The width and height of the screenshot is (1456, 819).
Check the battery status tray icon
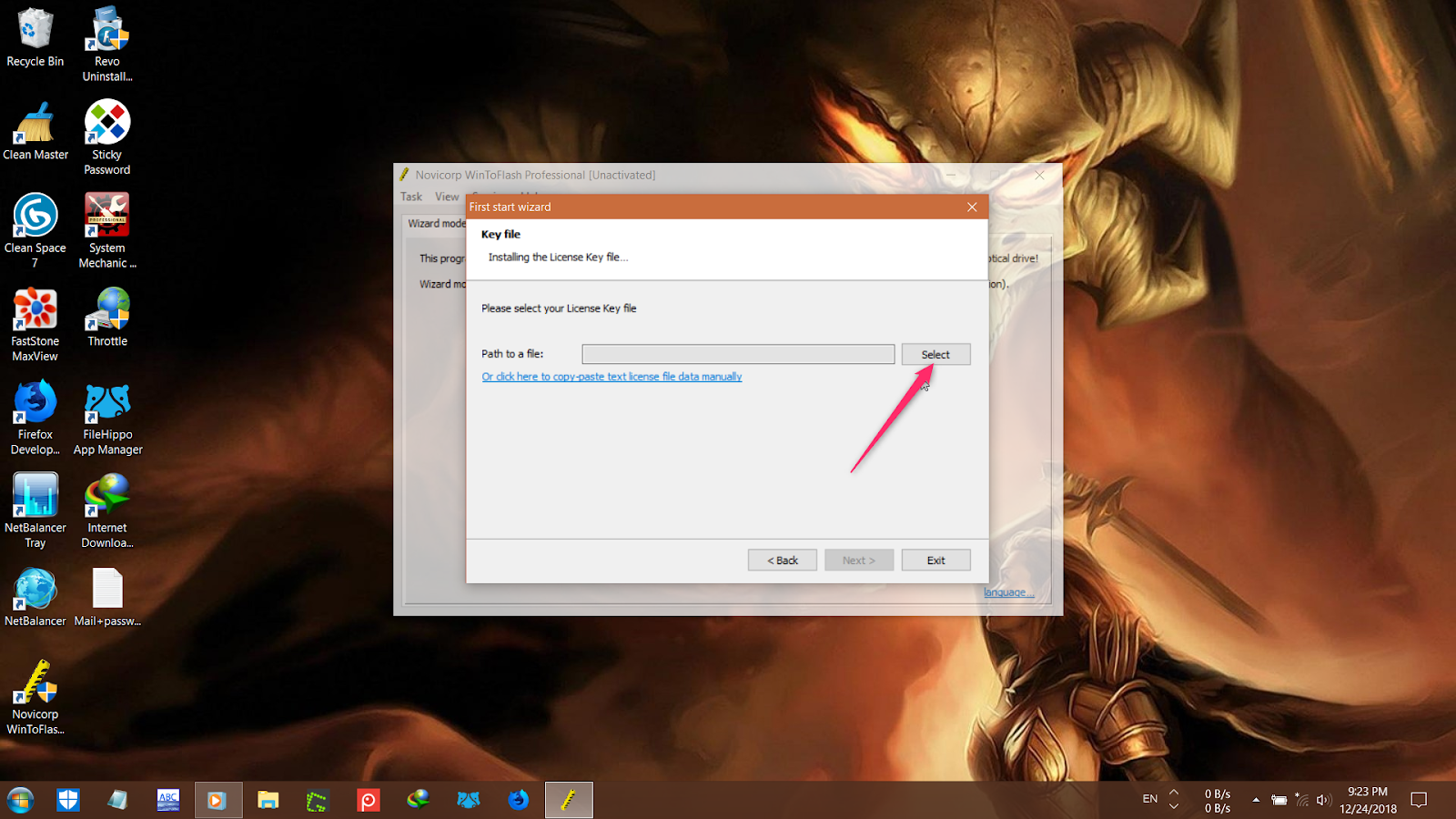point(1279,801)
